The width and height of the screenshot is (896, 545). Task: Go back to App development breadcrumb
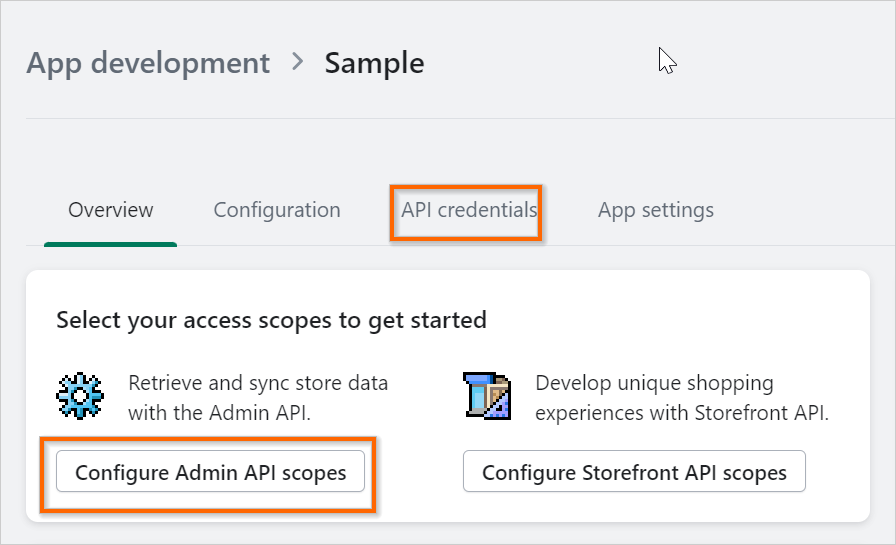pyautogui.click(x=148, y=63)
